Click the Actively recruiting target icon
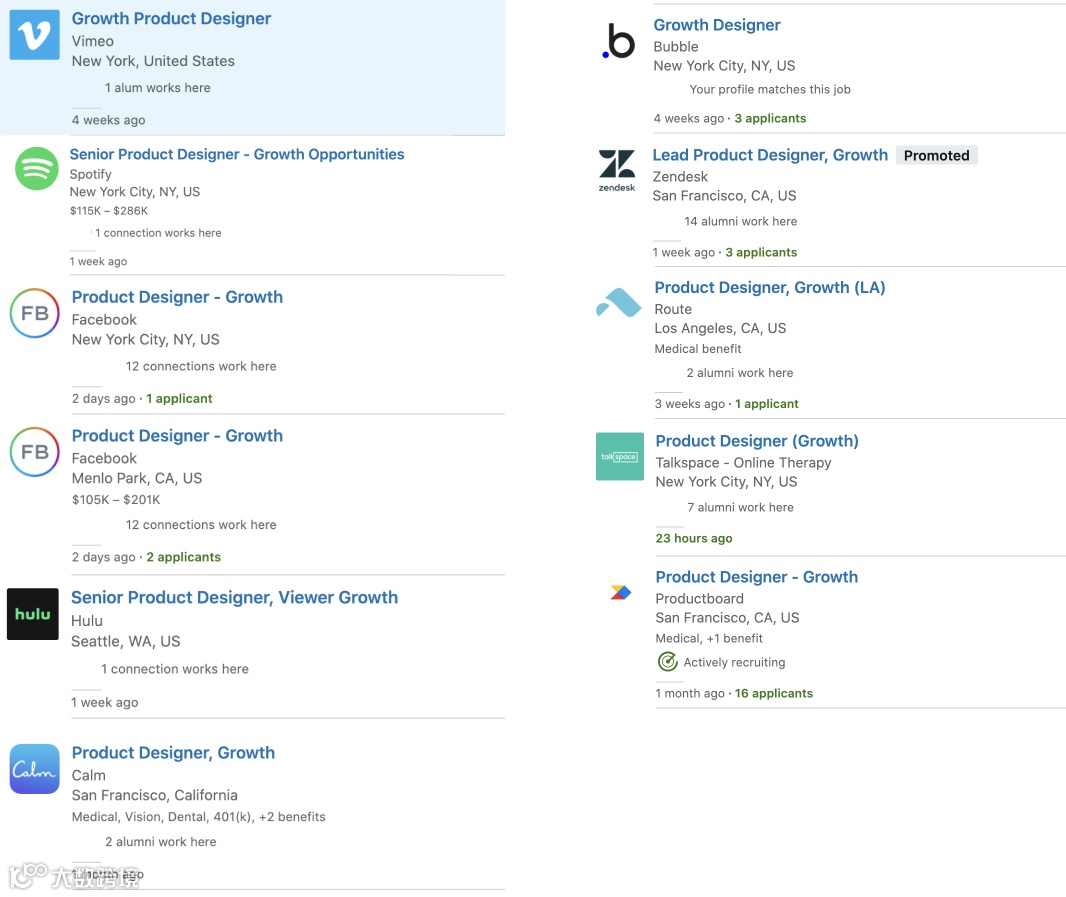 (667, 662)
